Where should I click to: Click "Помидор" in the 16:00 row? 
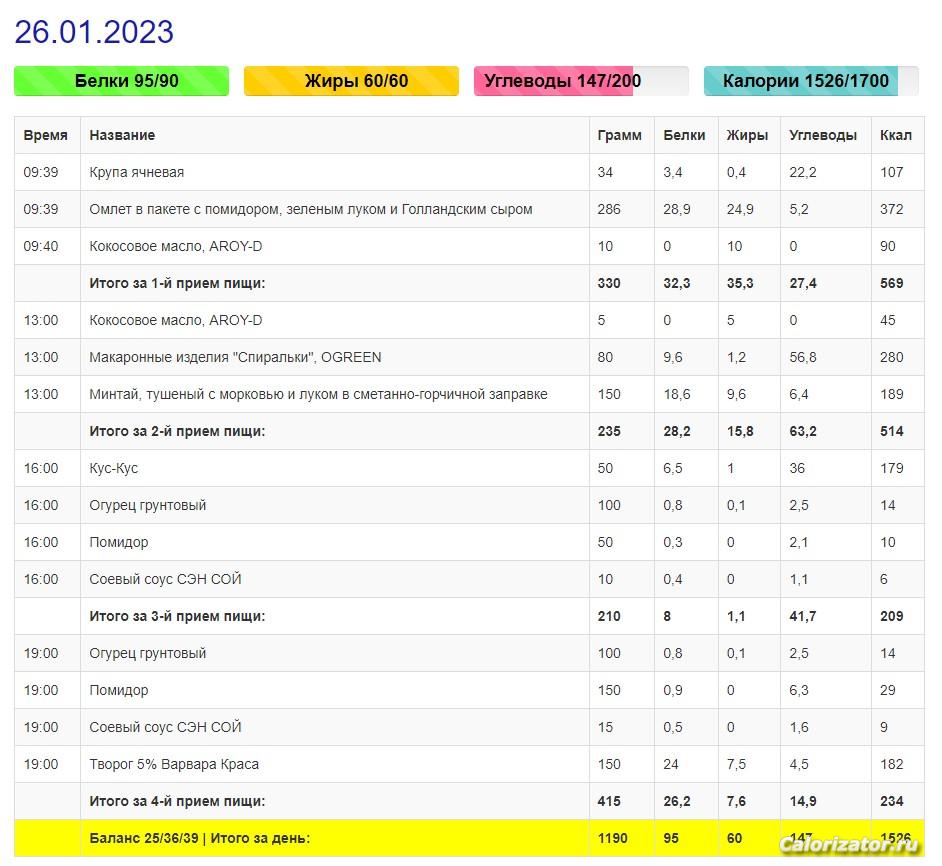tap(119, 543)
